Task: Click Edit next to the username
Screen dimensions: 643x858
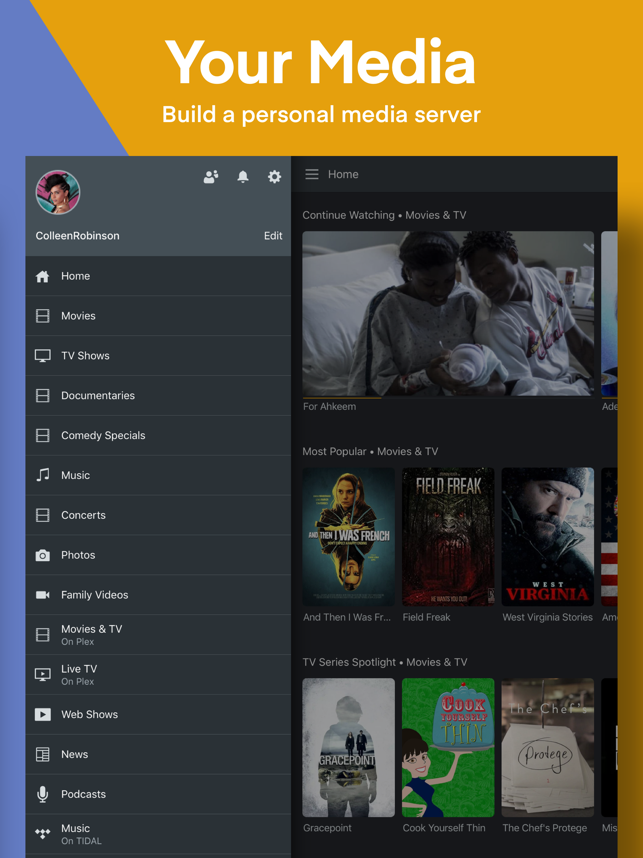Action: pyautogui.click(x=273, y=236)
